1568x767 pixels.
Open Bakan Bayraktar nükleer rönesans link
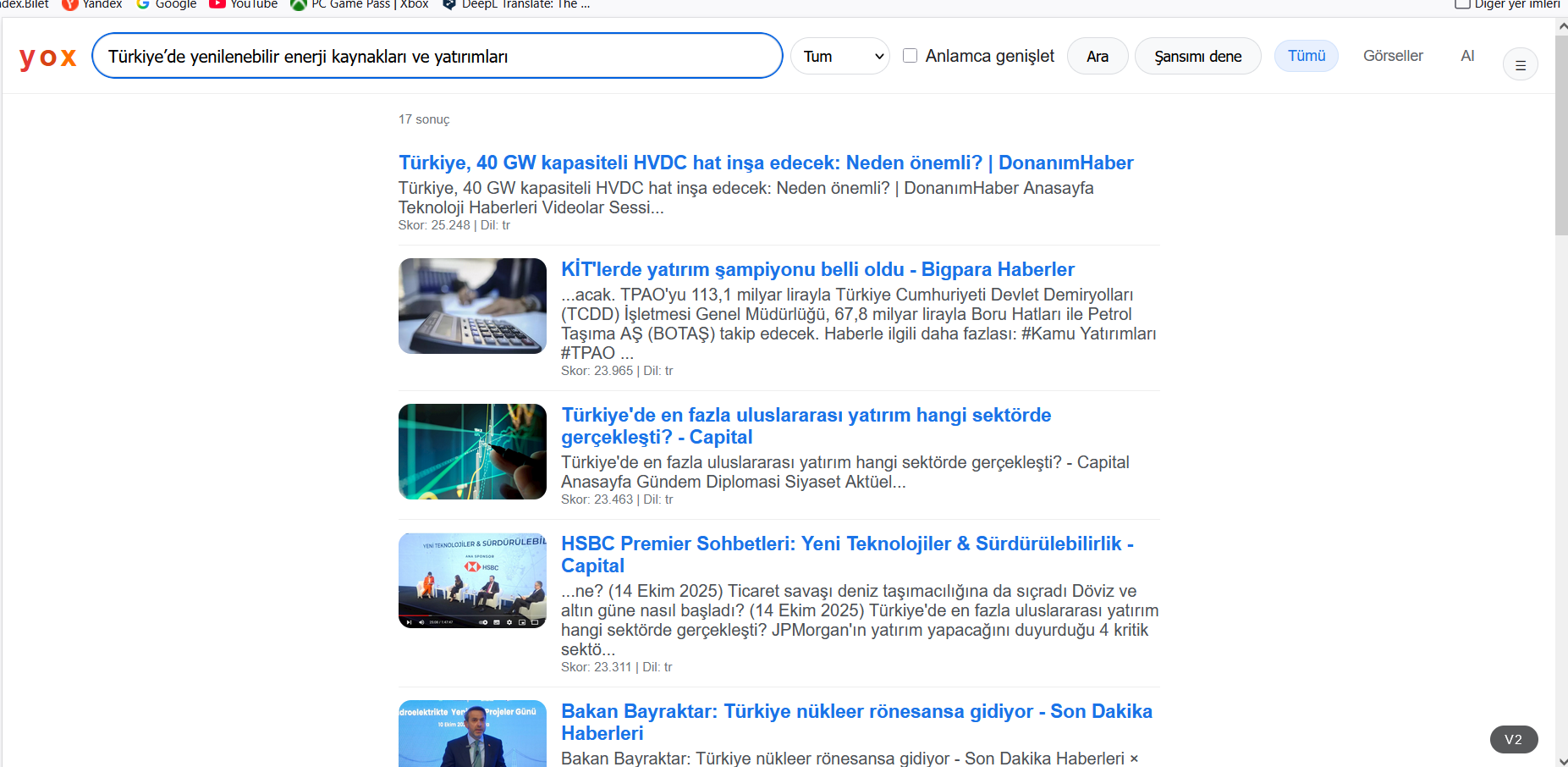tap(856, 722)
